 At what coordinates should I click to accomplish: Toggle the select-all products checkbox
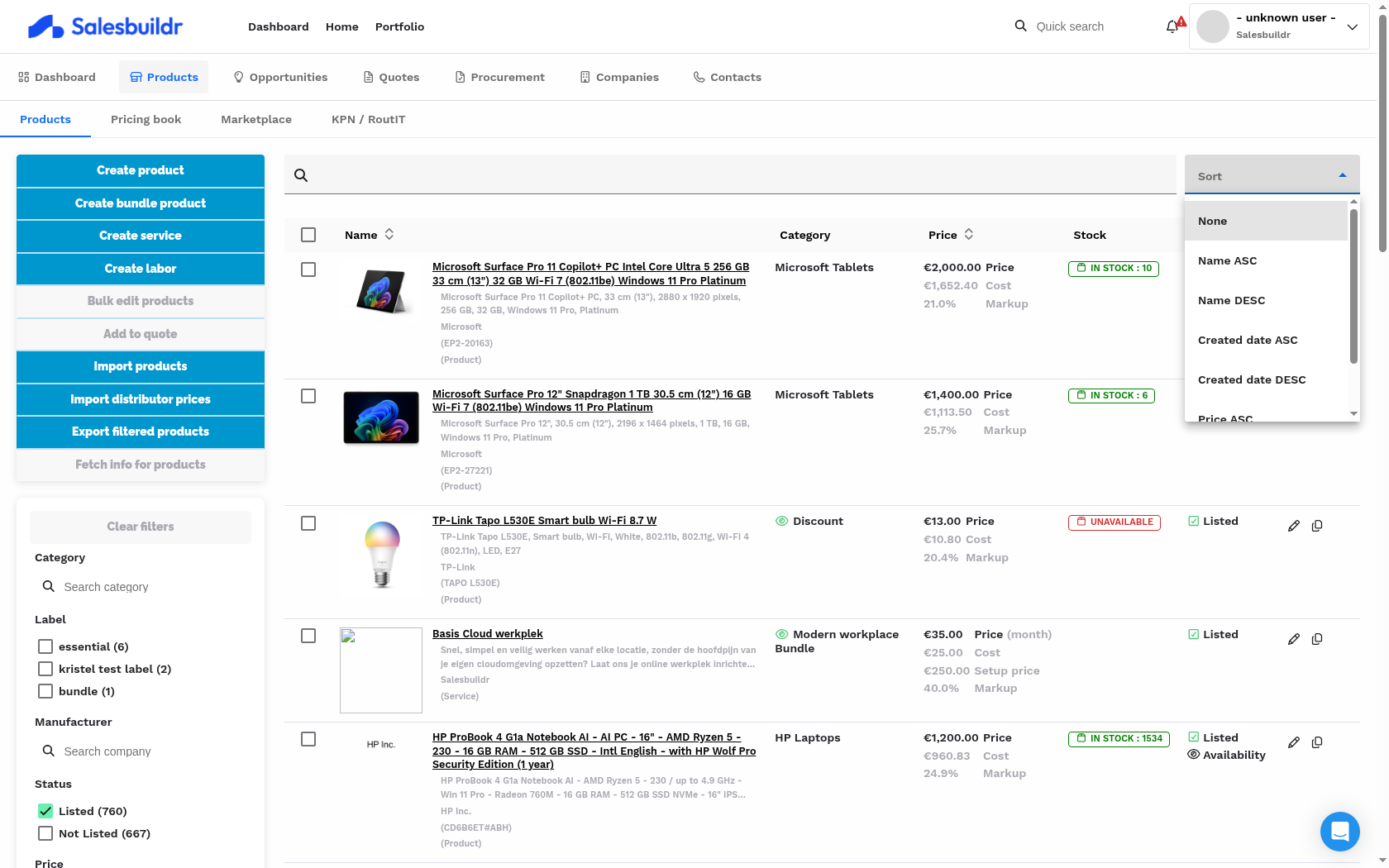point(308,235)
